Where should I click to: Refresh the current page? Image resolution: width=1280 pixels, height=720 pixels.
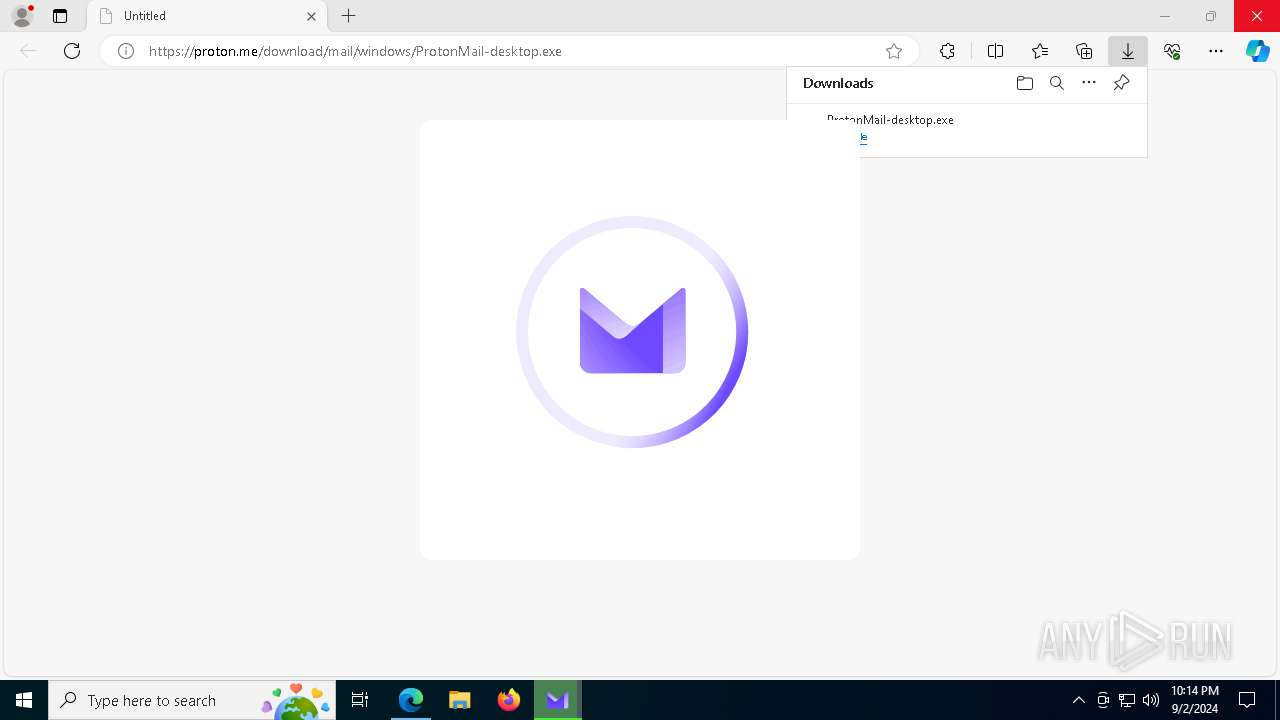click(72, 51)
